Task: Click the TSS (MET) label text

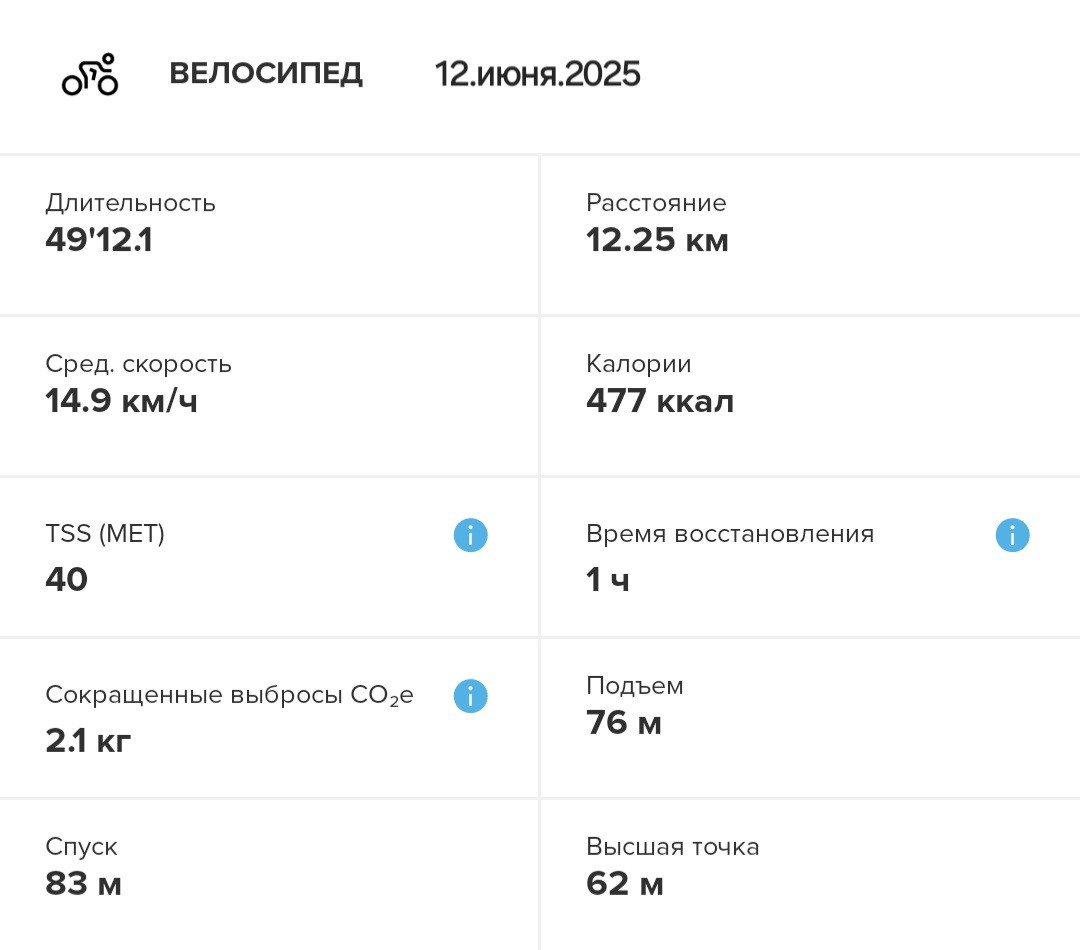Action: [105, 534]
